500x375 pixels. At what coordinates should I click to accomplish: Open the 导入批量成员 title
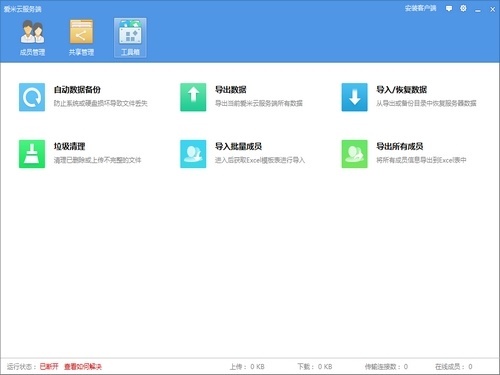coord(238,146)
